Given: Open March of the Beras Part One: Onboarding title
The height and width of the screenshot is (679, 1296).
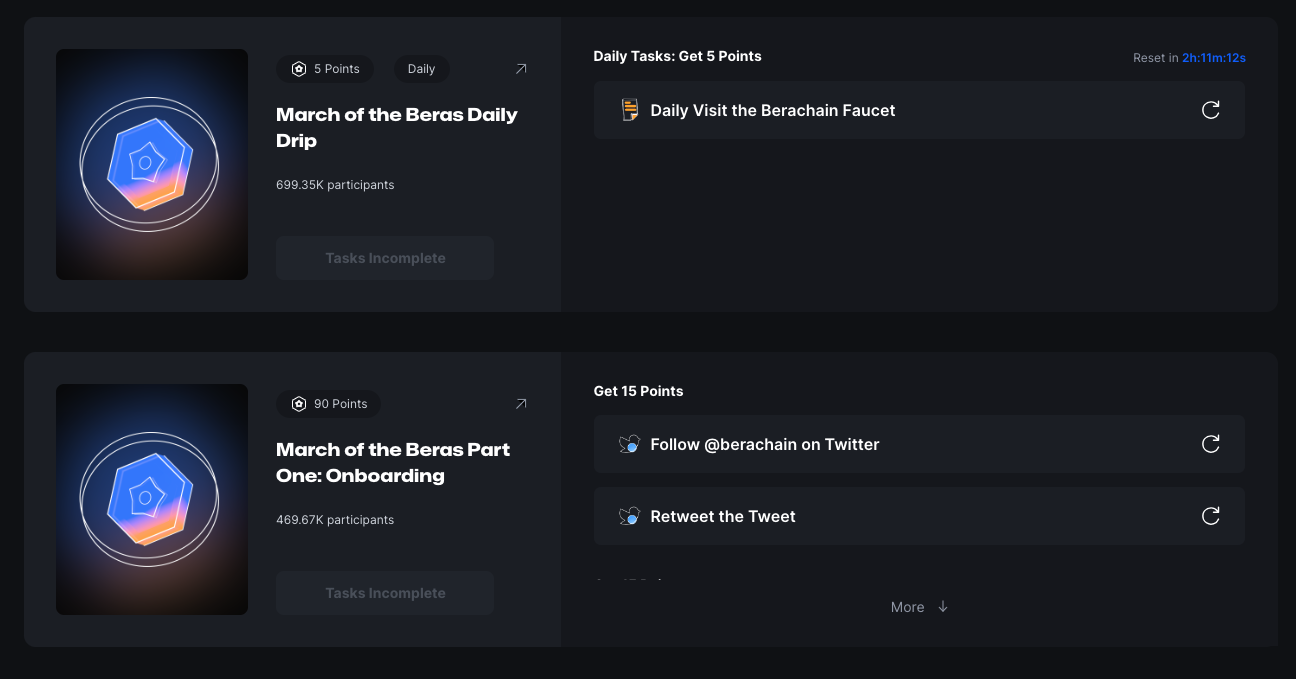Looking at the screenshot, I should point(393,462).
